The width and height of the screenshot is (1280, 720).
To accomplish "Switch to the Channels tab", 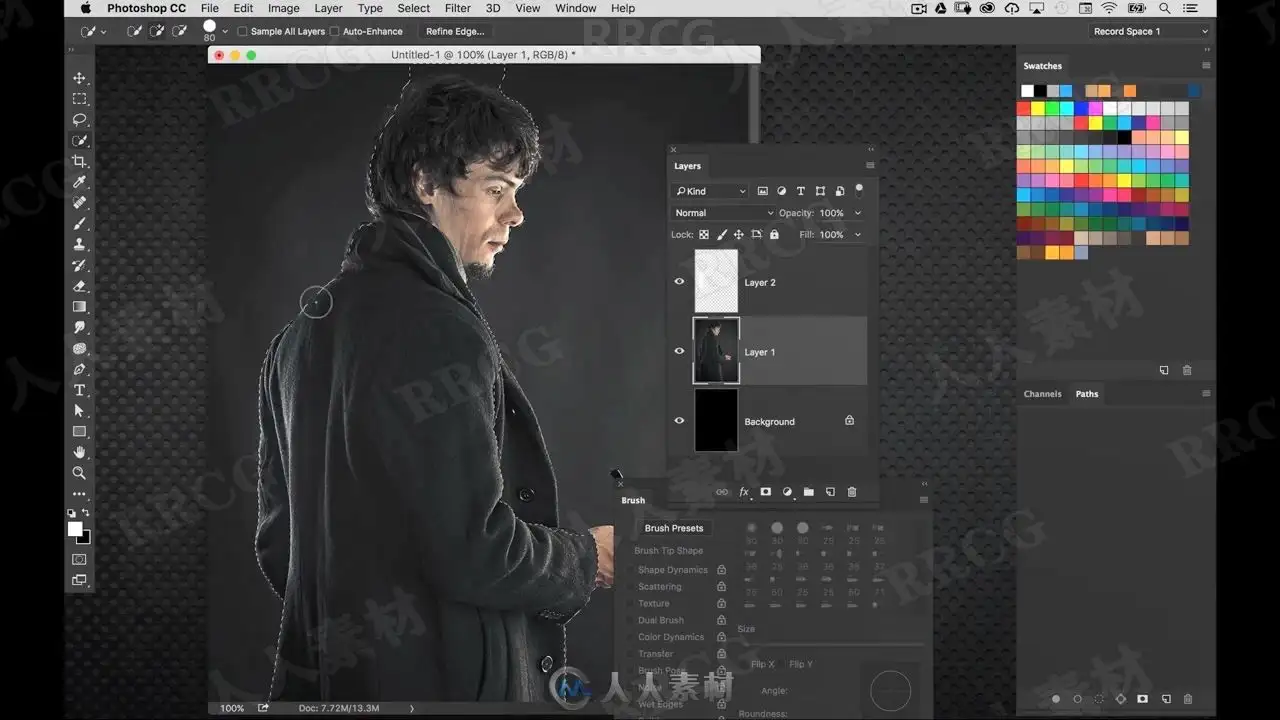I will [x=1042, y=394].
